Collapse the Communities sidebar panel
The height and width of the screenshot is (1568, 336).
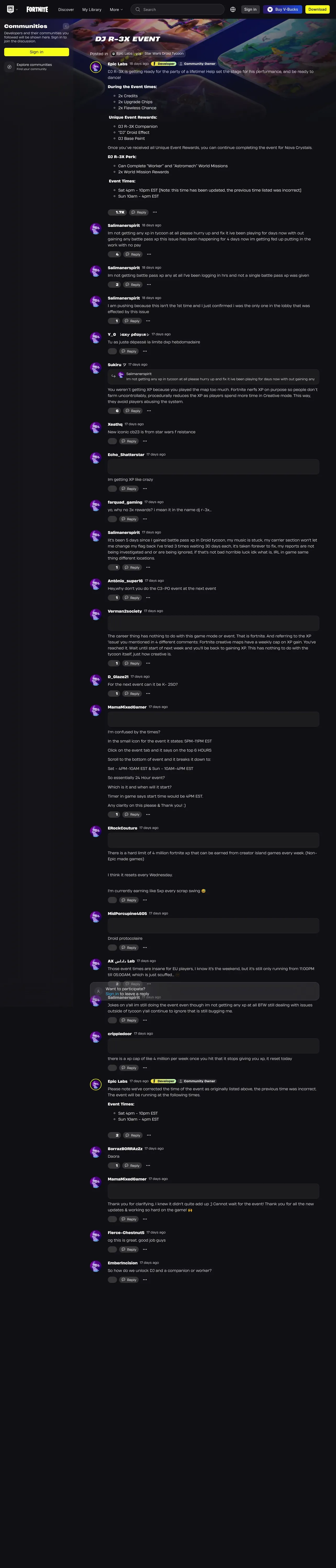pos(66,26)
